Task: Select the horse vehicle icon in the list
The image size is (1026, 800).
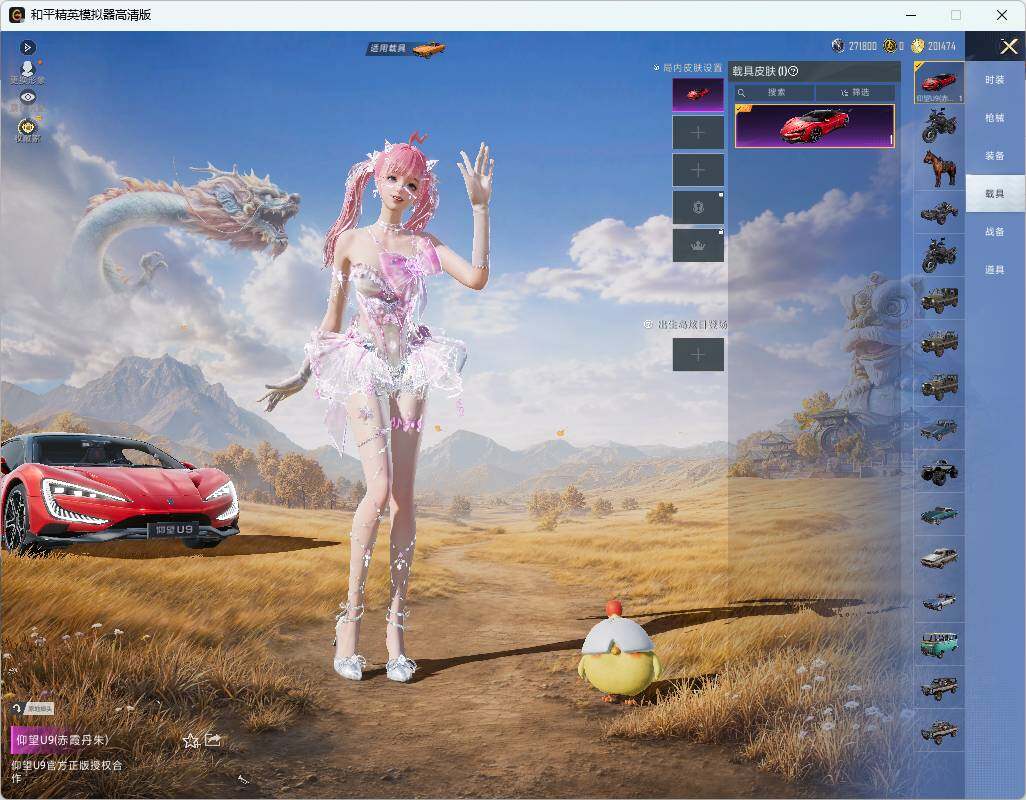Action: coord(940,168)
